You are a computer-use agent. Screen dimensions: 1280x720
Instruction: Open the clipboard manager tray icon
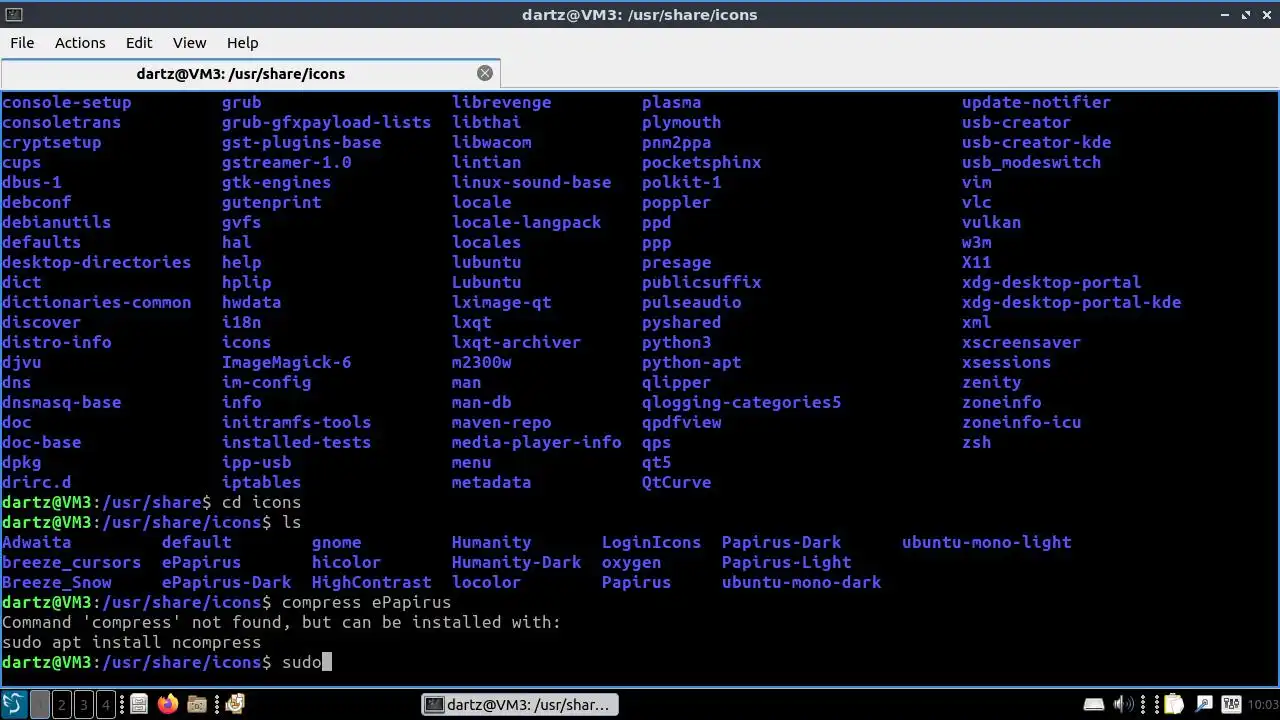coord(1174,705)
